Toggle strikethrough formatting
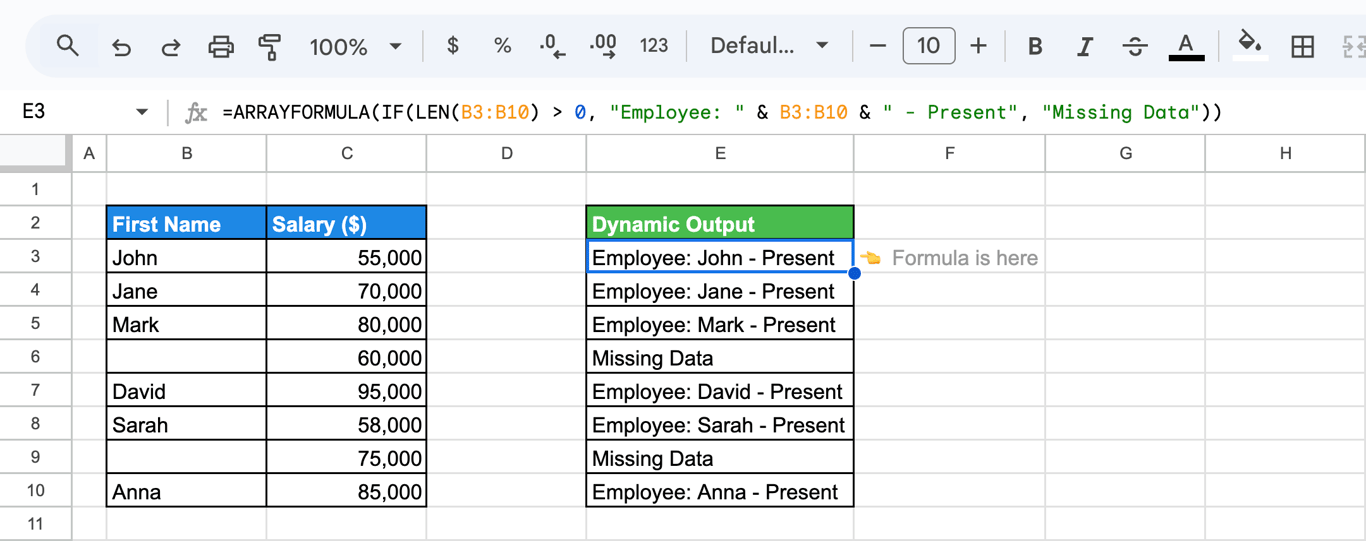 click(1134, 46)
